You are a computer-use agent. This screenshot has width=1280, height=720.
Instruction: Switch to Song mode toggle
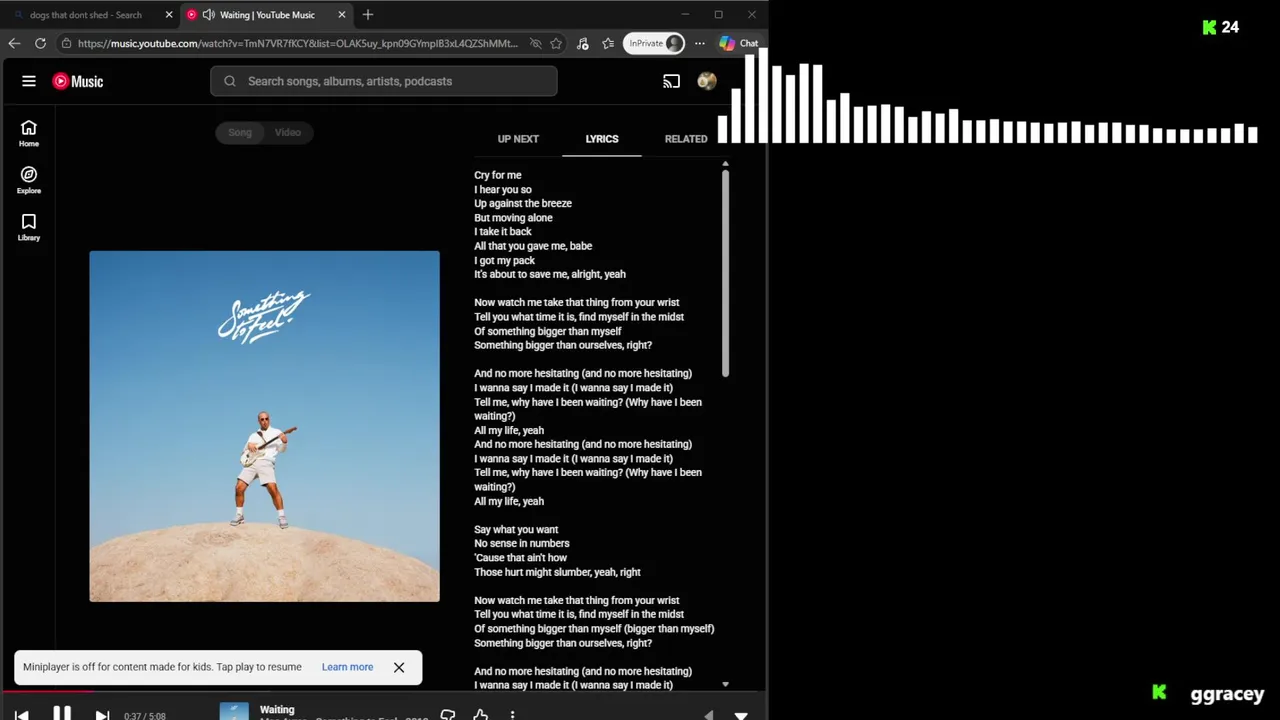240,132
